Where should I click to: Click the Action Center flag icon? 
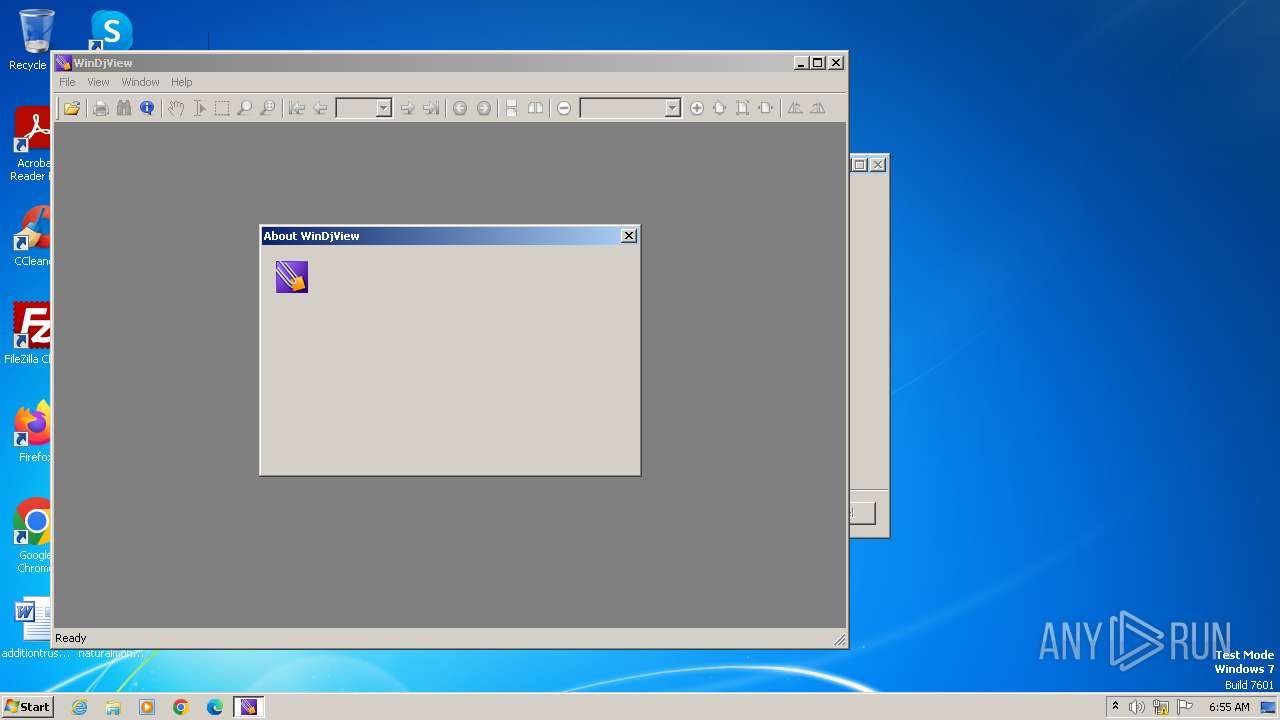pos(1185,707)
